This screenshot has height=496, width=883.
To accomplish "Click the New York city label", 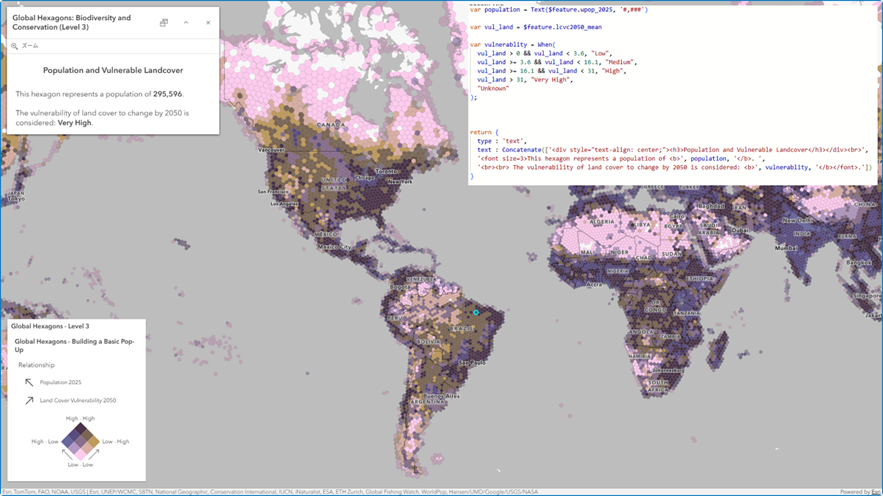I will click(400, 182).
